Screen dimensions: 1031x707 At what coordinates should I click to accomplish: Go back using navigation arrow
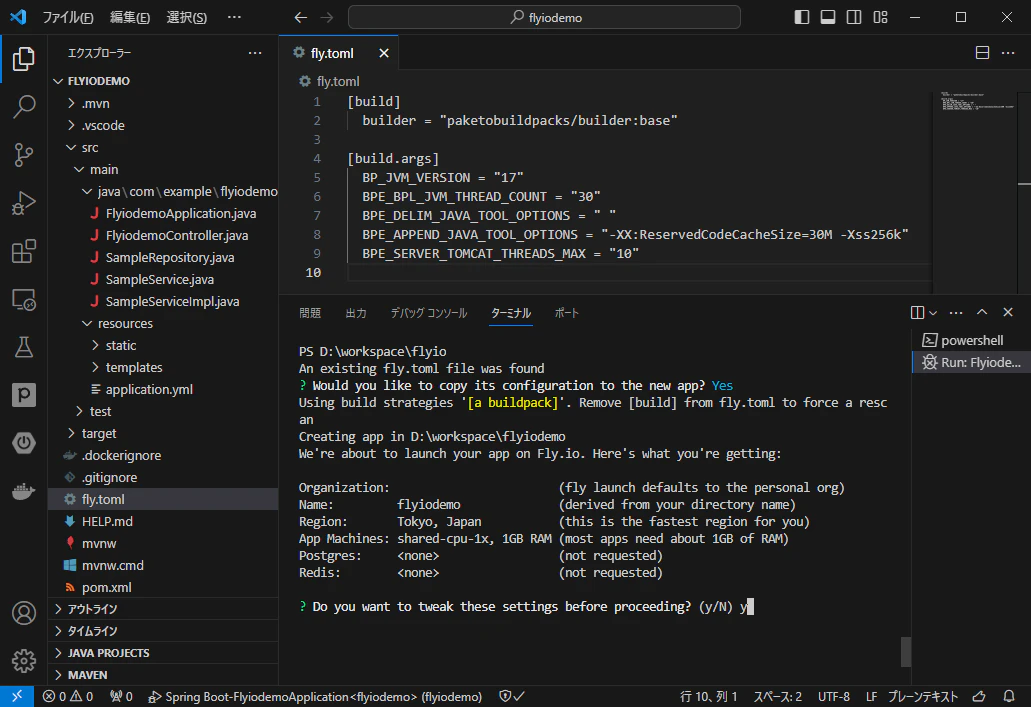pyautogui.click(x=300, y=17)
